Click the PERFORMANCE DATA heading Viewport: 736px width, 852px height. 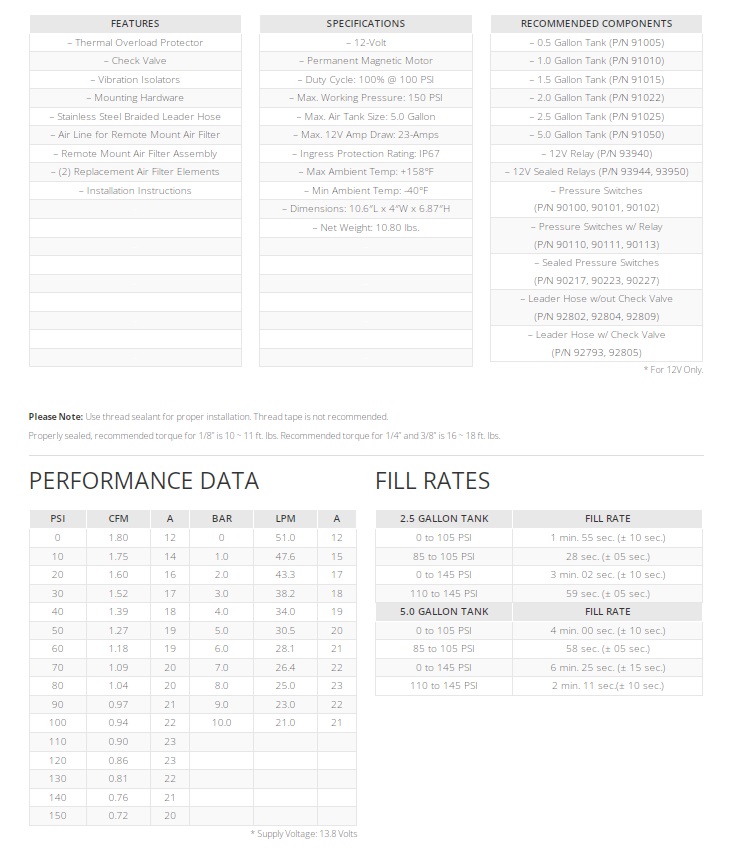[144, 481]
